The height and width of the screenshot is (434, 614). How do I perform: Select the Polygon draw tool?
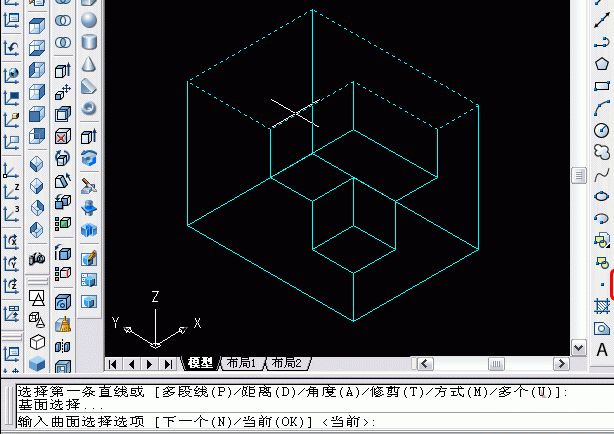601,63
